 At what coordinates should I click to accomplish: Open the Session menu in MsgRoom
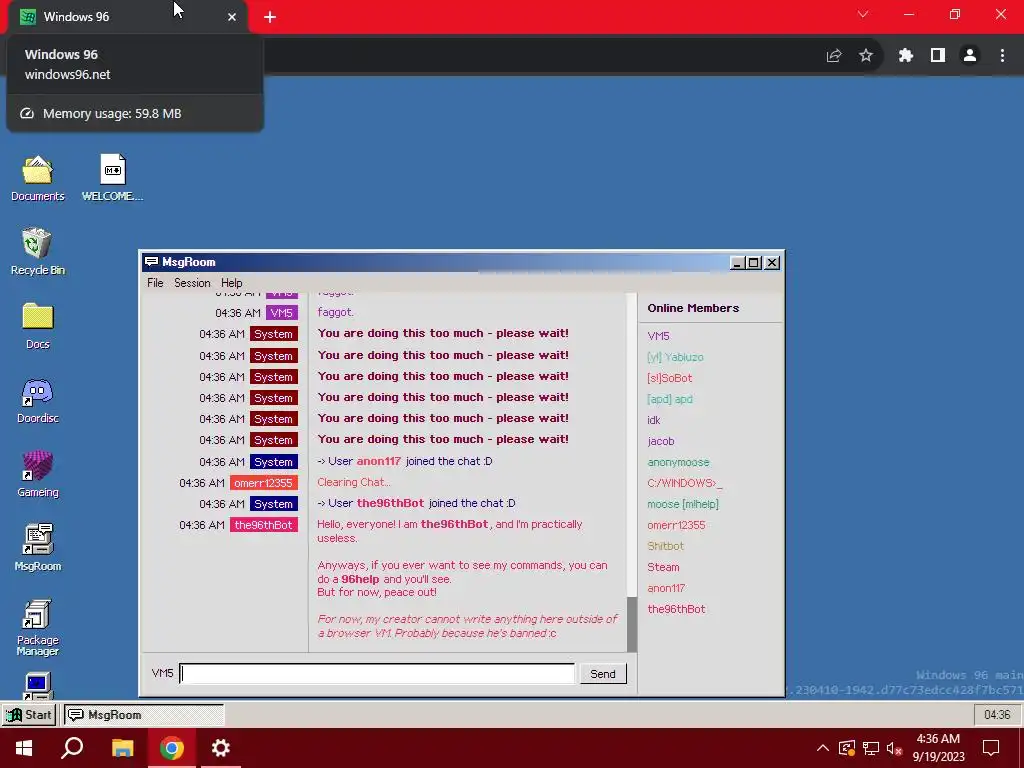coord(192,283)
